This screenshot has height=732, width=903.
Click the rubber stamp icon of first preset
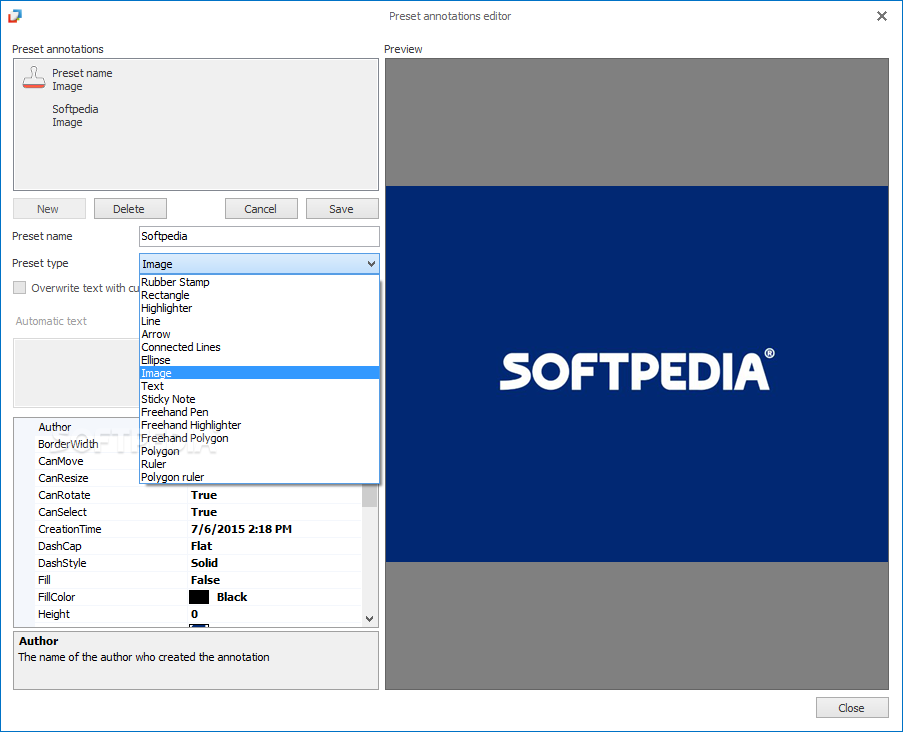pyautogui.click(x=33, y=77)
